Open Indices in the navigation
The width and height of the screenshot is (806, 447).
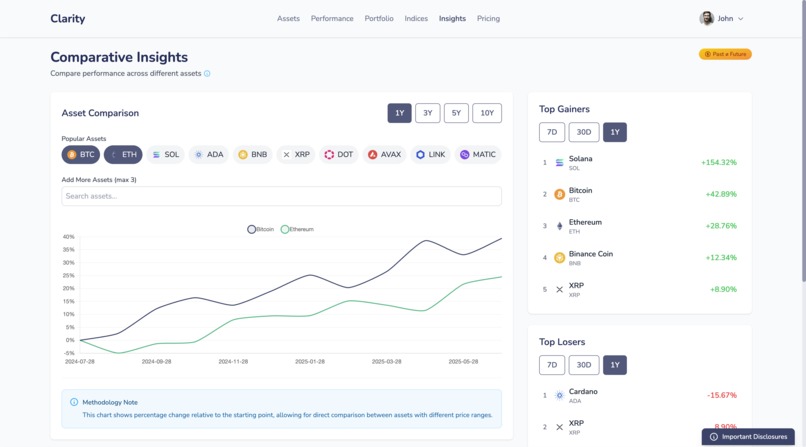pyautogui.click(x=416, y=18)
